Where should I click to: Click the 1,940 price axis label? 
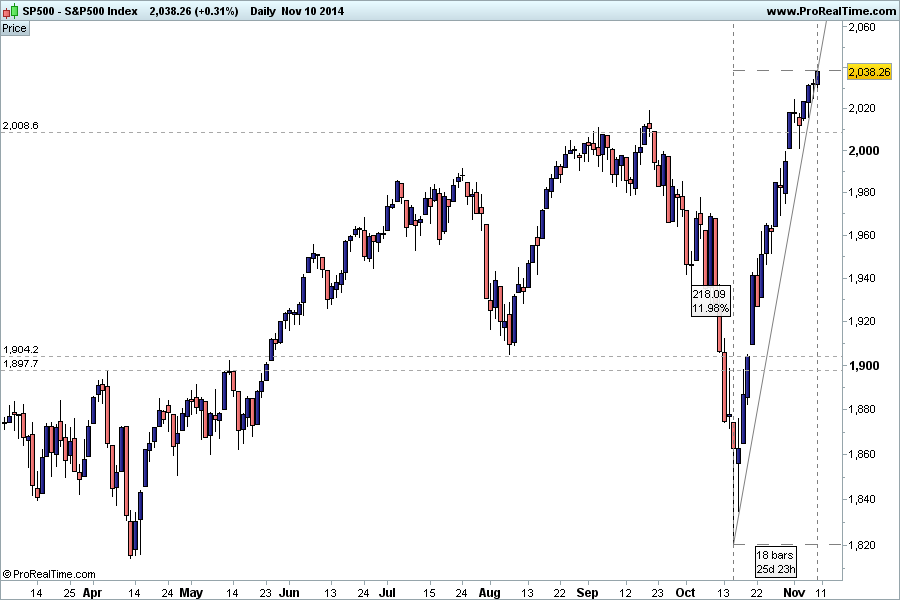[x=862, y=278]
